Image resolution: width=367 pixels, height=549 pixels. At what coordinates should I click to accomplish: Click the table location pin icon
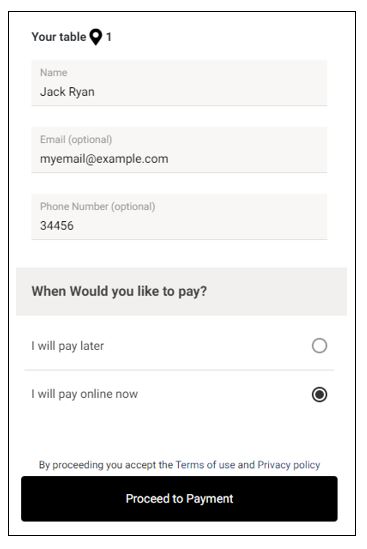[96, 37]
